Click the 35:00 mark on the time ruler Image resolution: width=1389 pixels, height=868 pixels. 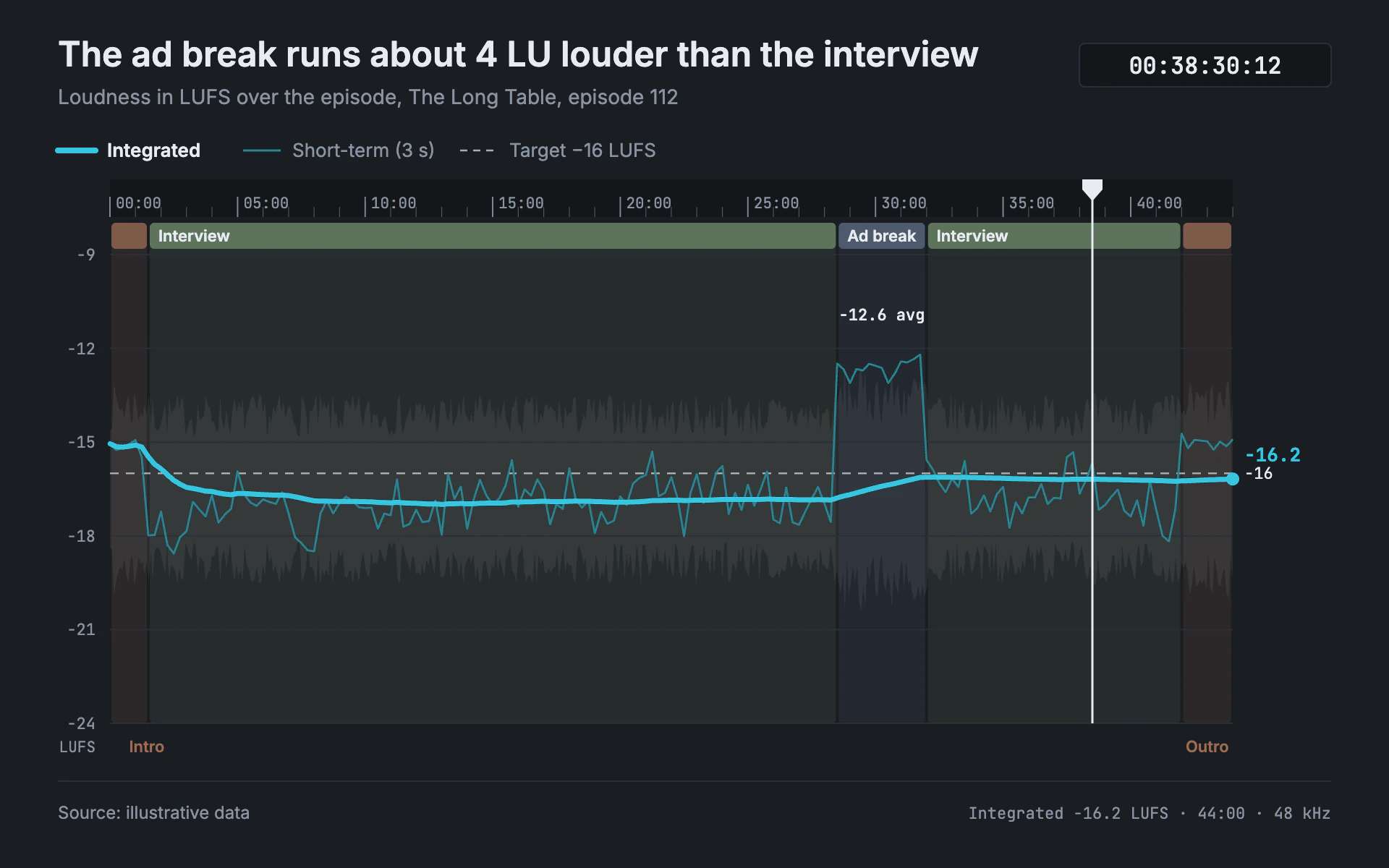(x=1032, y=203)
